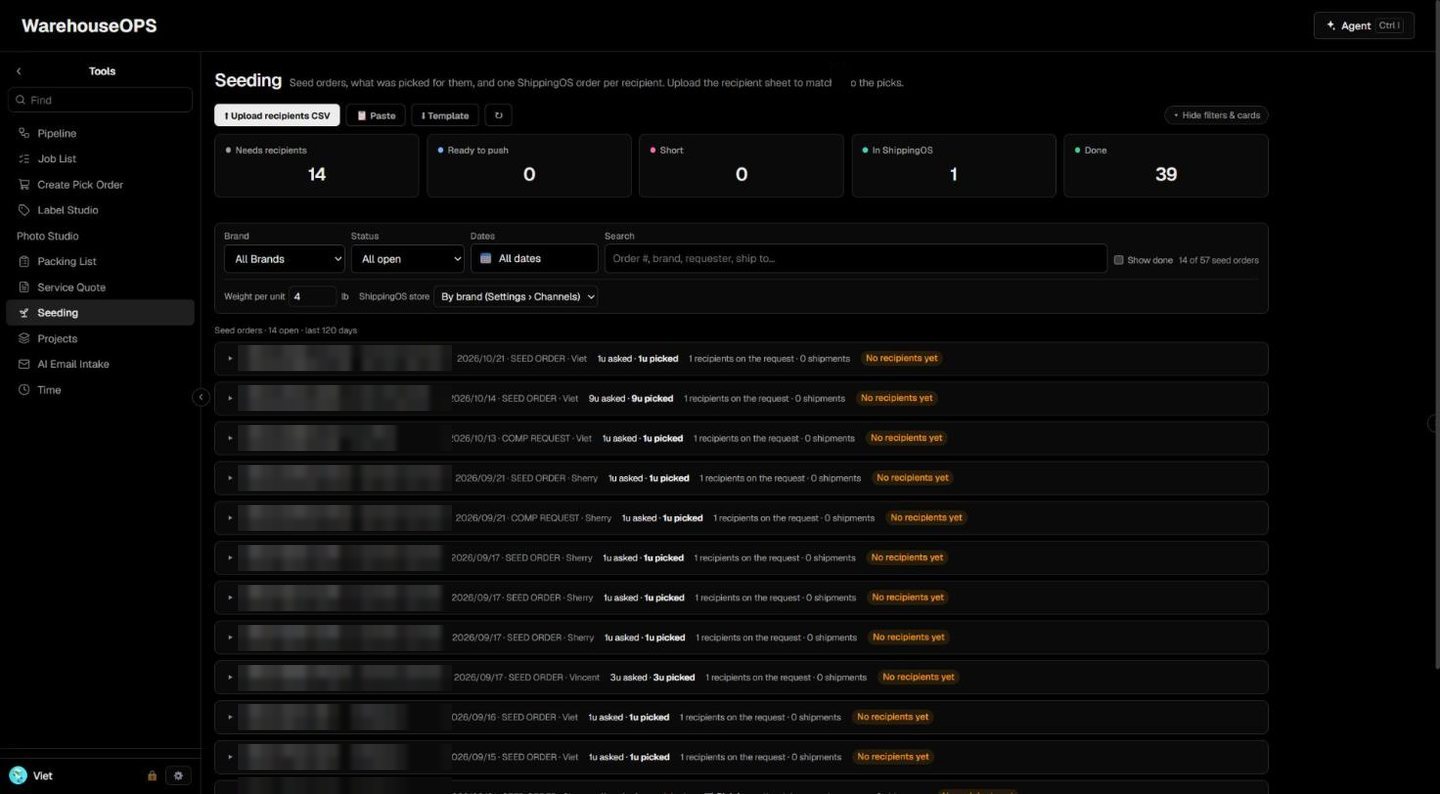Click Hide filters & cards

pyautogui.click(x=1216, y=115)
